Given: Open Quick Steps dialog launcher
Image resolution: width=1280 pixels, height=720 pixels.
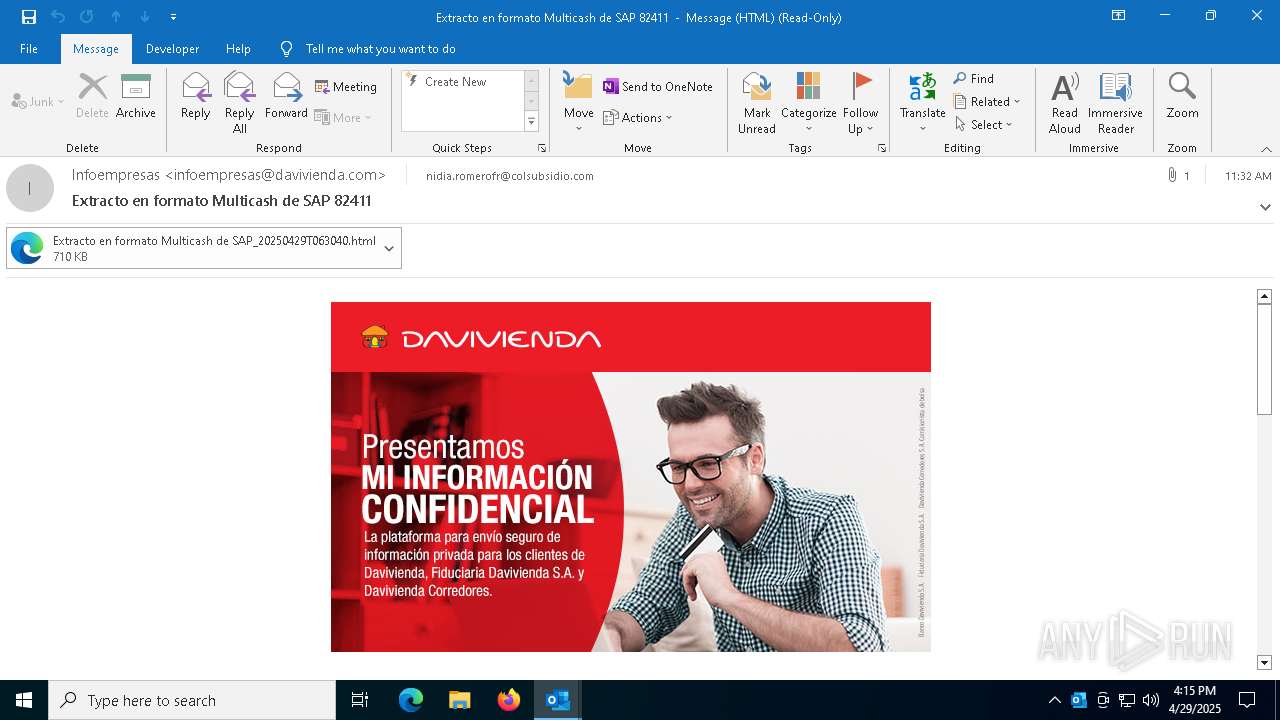Looking at the screenshot, I should pyautogui.click(x=542, y=148).
